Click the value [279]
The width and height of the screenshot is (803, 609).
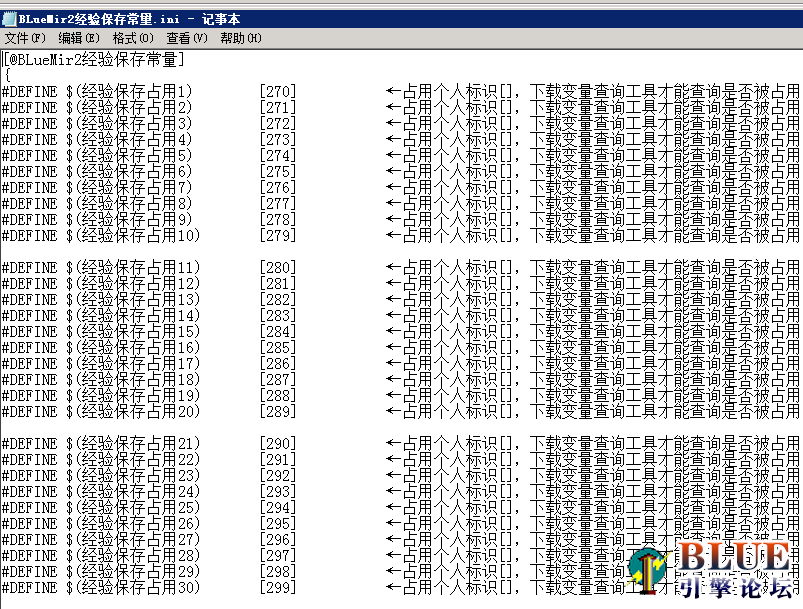[x=277, y=235]
